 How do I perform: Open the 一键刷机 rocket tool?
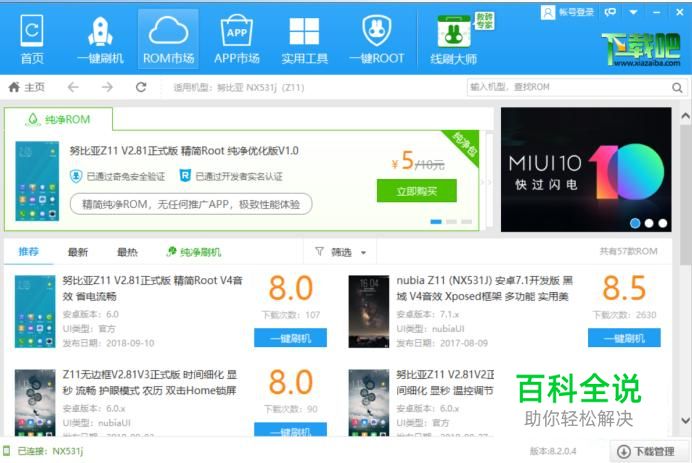[100, 40]
